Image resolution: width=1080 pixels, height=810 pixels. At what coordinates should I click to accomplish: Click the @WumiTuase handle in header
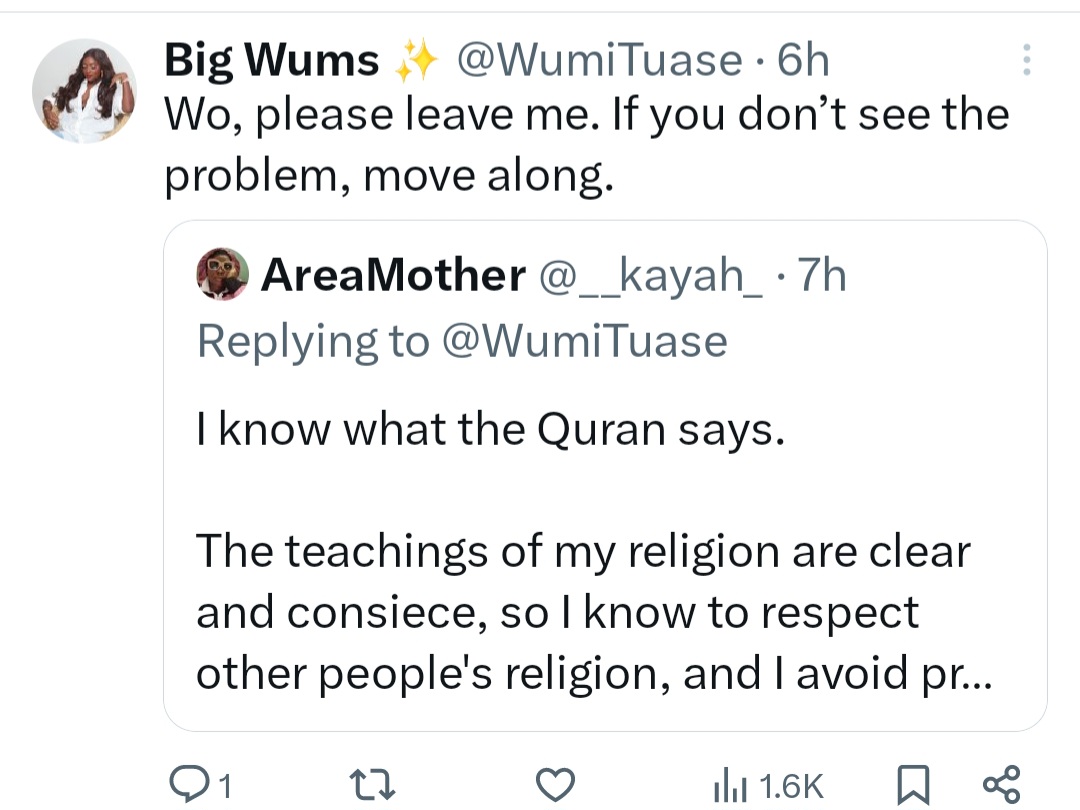coord(599,62)
